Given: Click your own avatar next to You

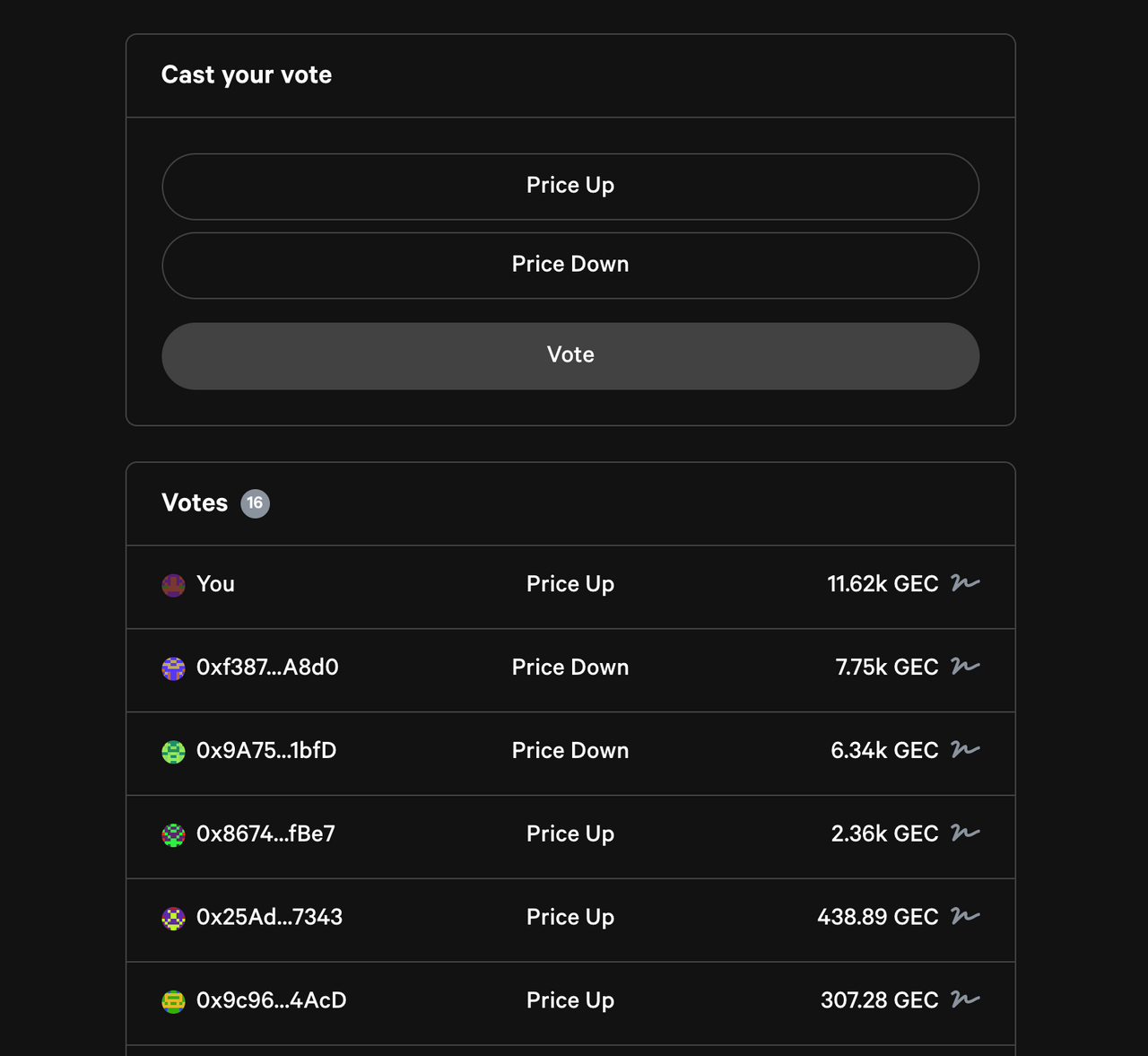Looking at the screenshot, I should 173,585.
